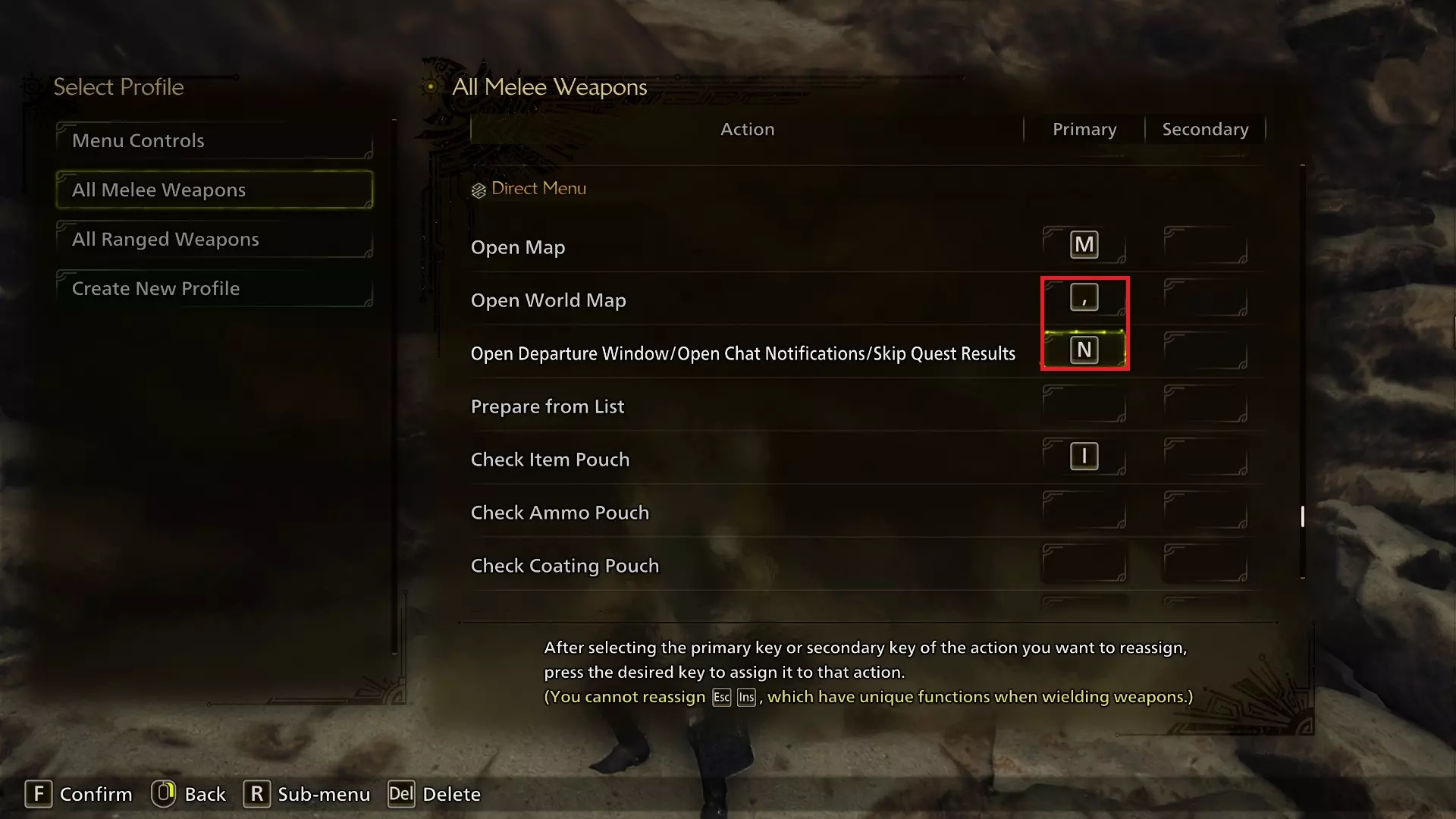Click the Del key Delete icon
Viewport: 1456px width, 819px height.
401,794
